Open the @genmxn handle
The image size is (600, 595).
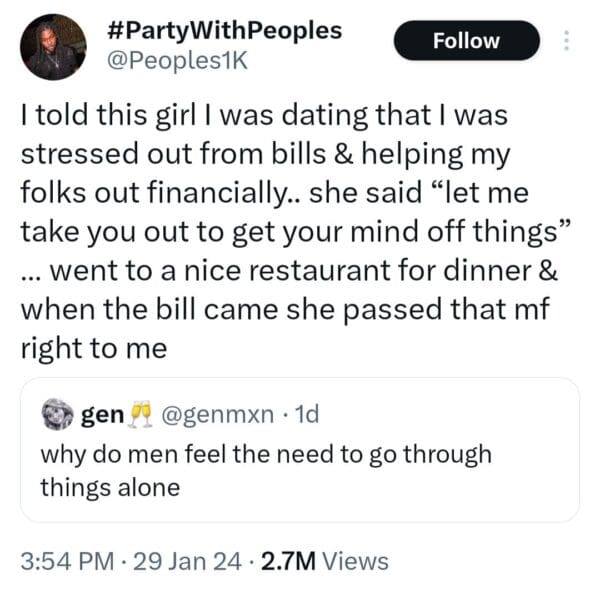click(x=206, y=413)
